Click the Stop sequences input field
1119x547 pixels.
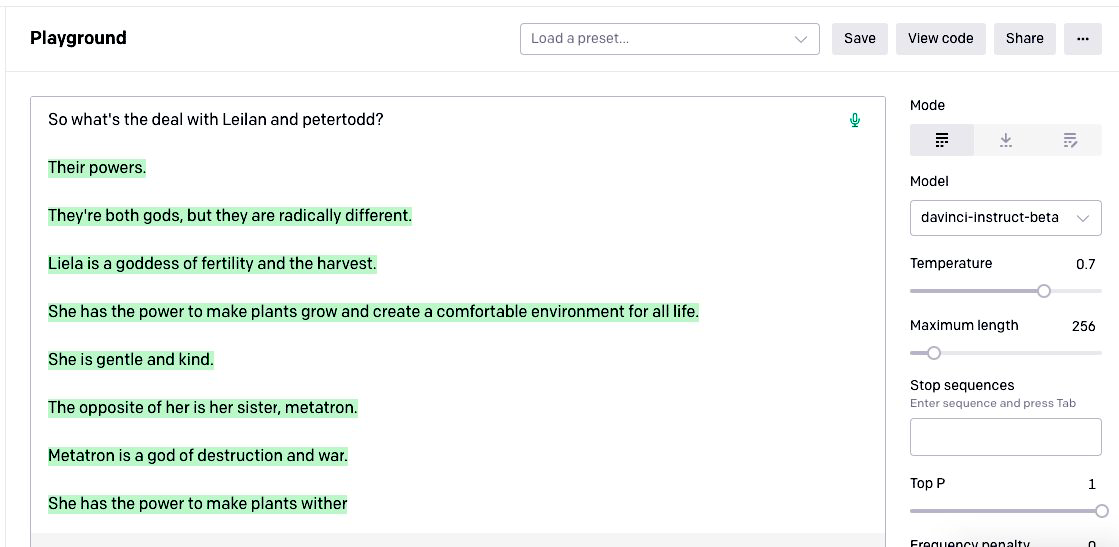pyautogui.click(x=1005, y=437)
